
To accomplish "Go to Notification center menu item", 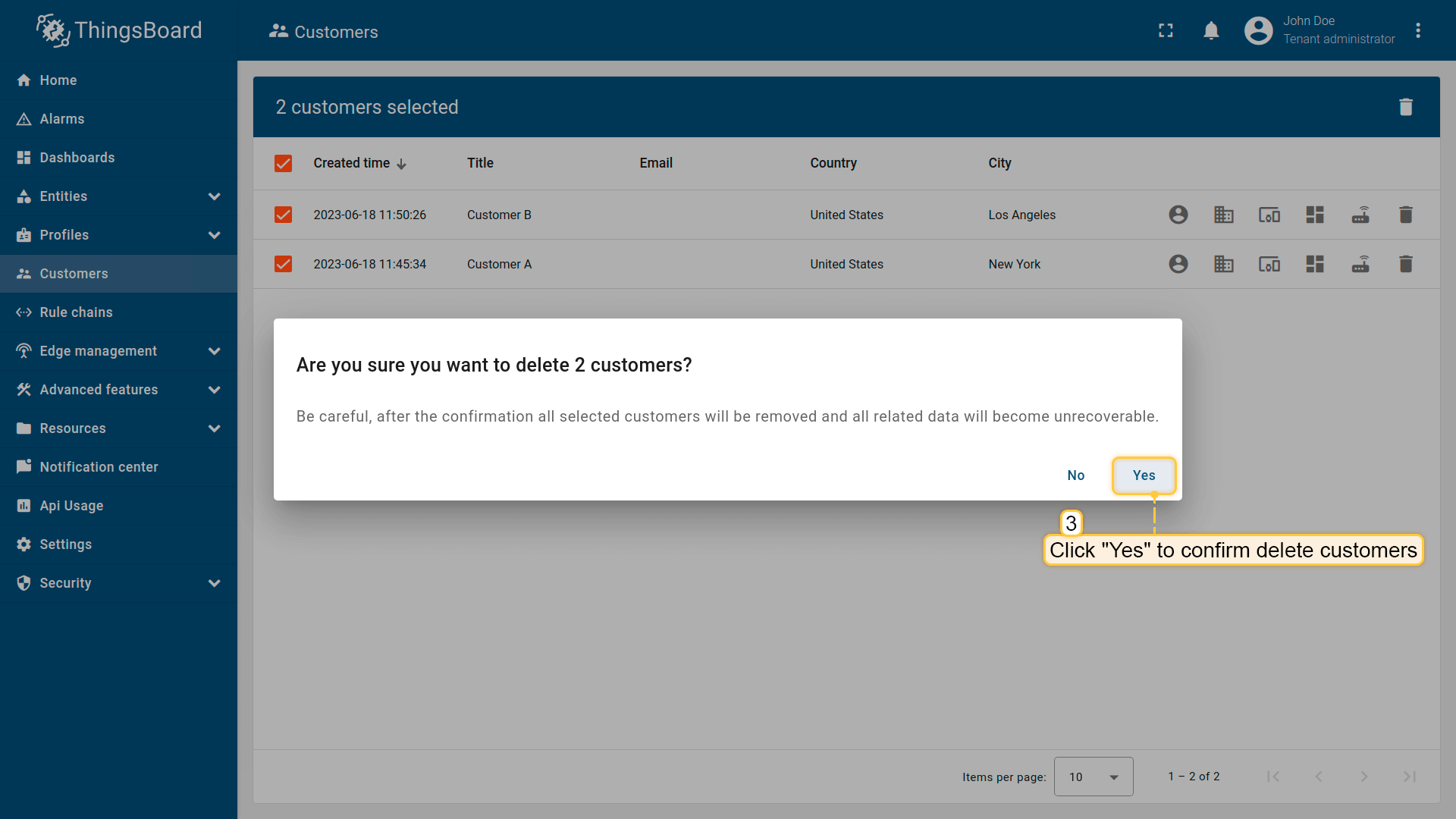I will coord(99,467).
